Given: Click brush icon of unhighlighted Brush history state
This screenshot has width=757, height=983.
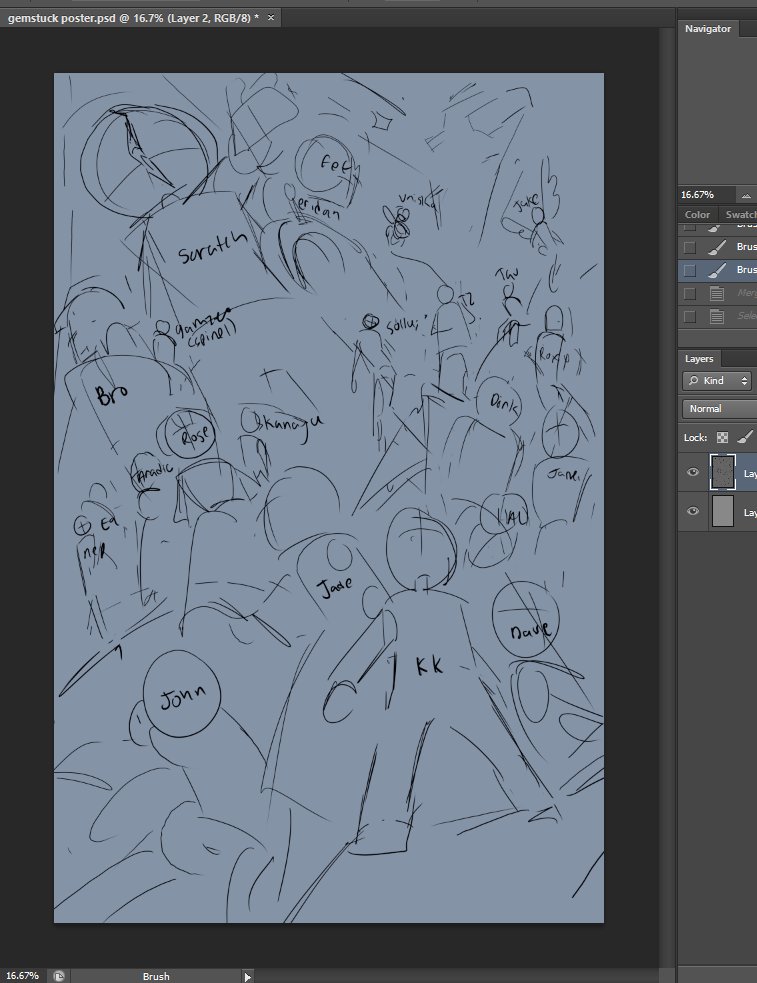Looking at the screenshot, I should (x=717, y=247).
